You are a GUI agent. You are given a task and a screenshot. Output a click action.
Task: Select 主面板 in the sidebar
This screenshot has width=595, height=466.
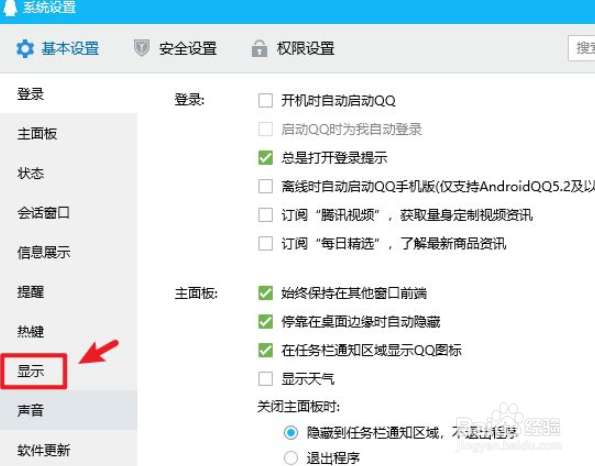[68, 134]
